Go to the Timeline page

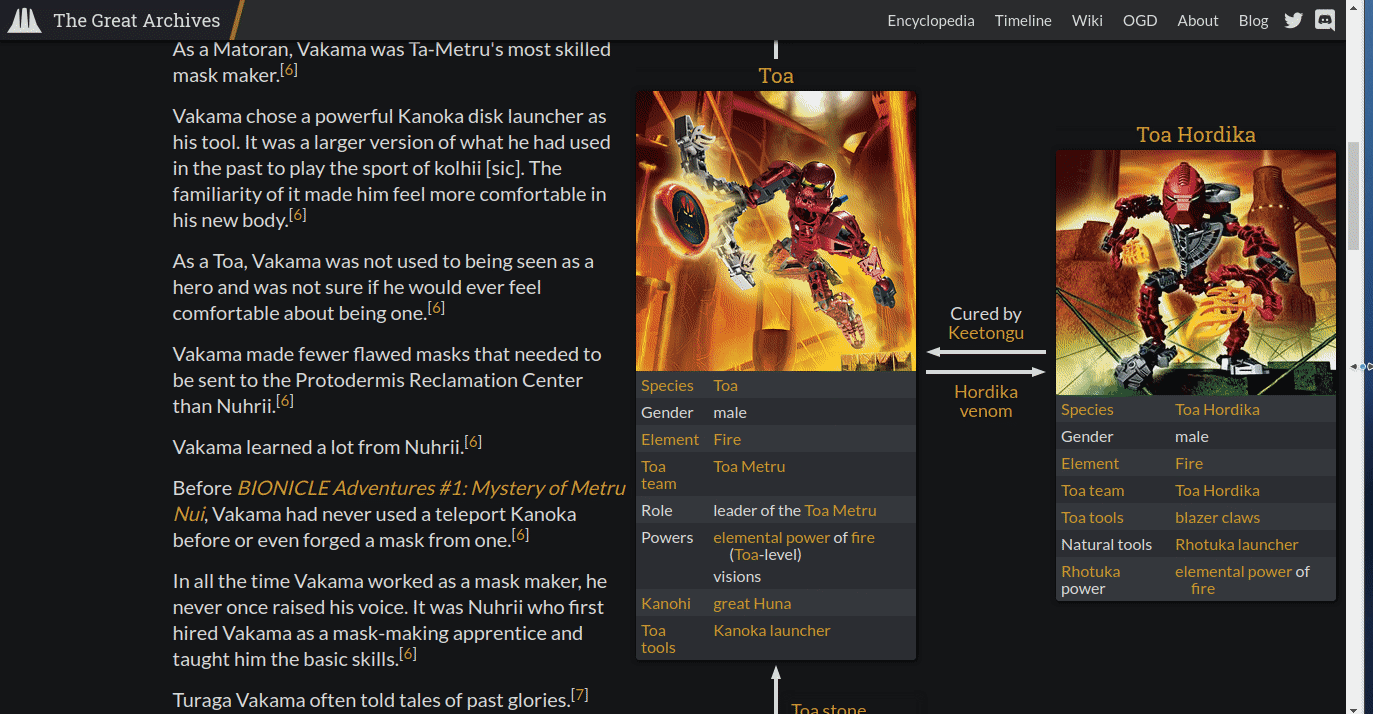pyautogui.click(x=1023, y=21)
